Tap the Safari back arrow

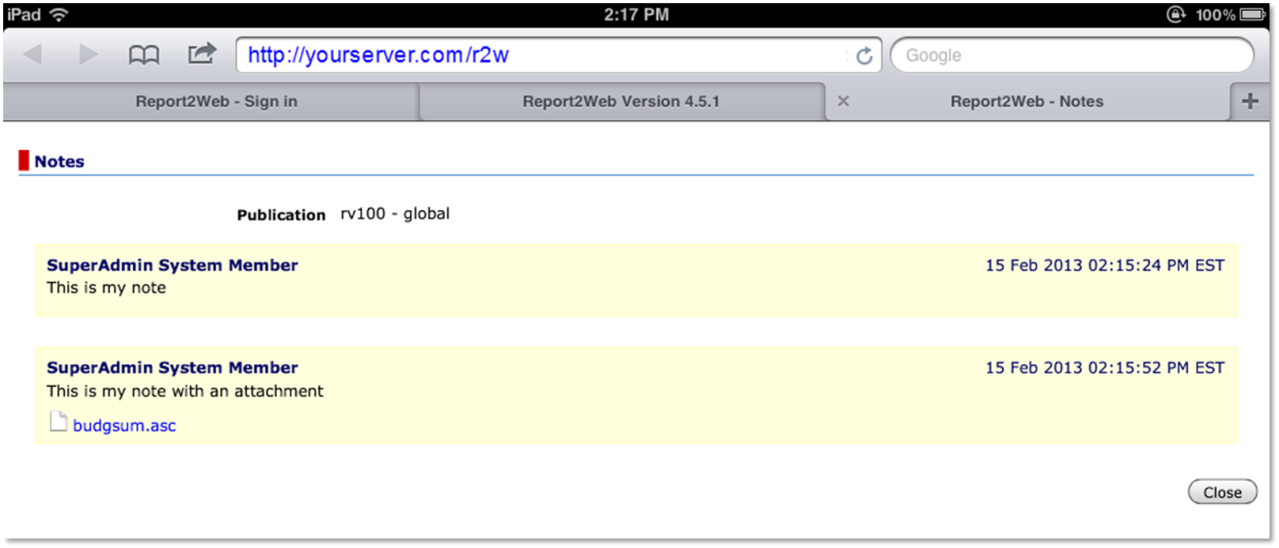32,55
